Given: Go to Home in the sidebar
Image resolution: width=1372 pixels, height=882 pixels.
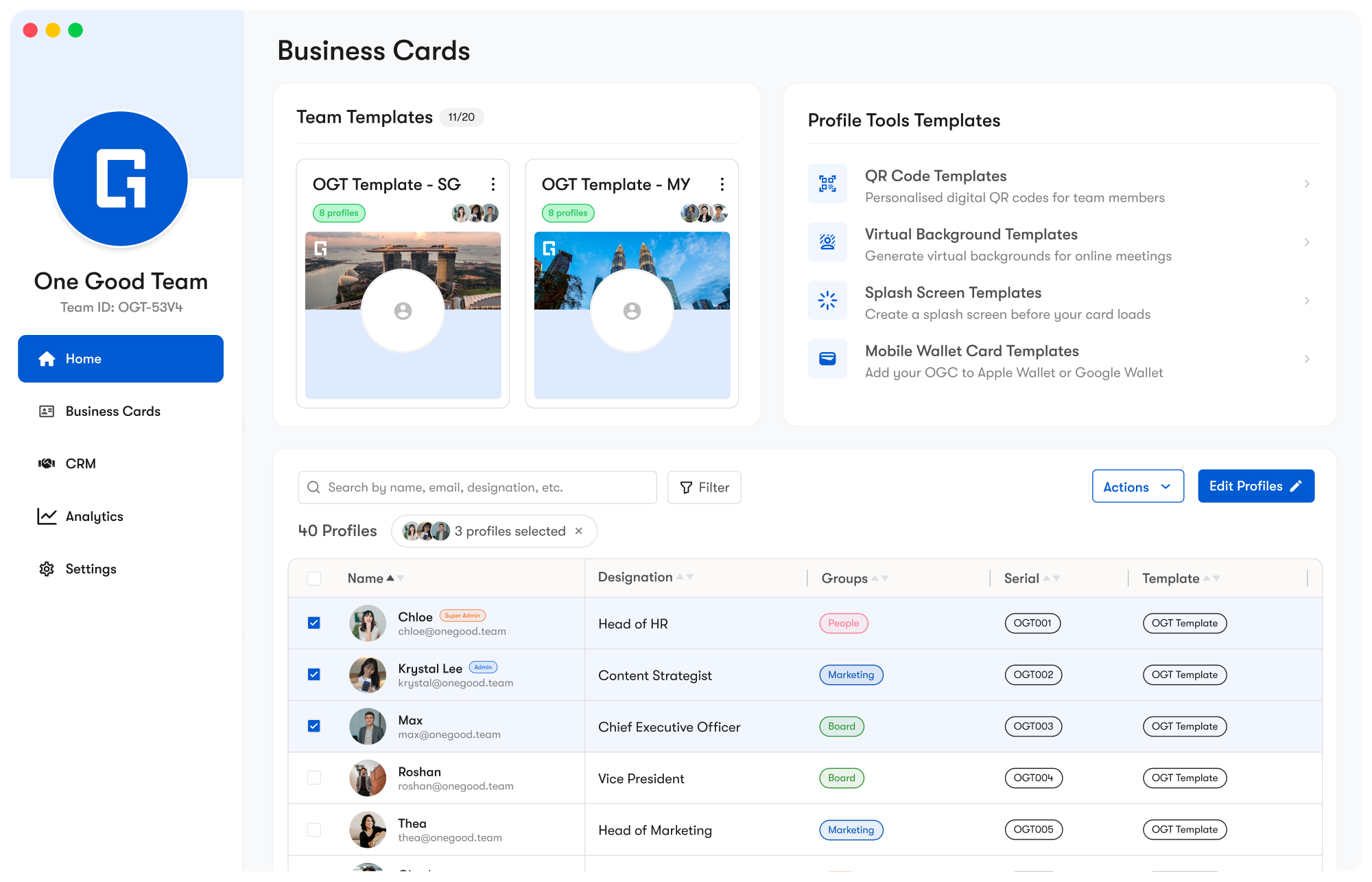Looking at the screenshot, I should pyautogui.click(x=121, y=359).
